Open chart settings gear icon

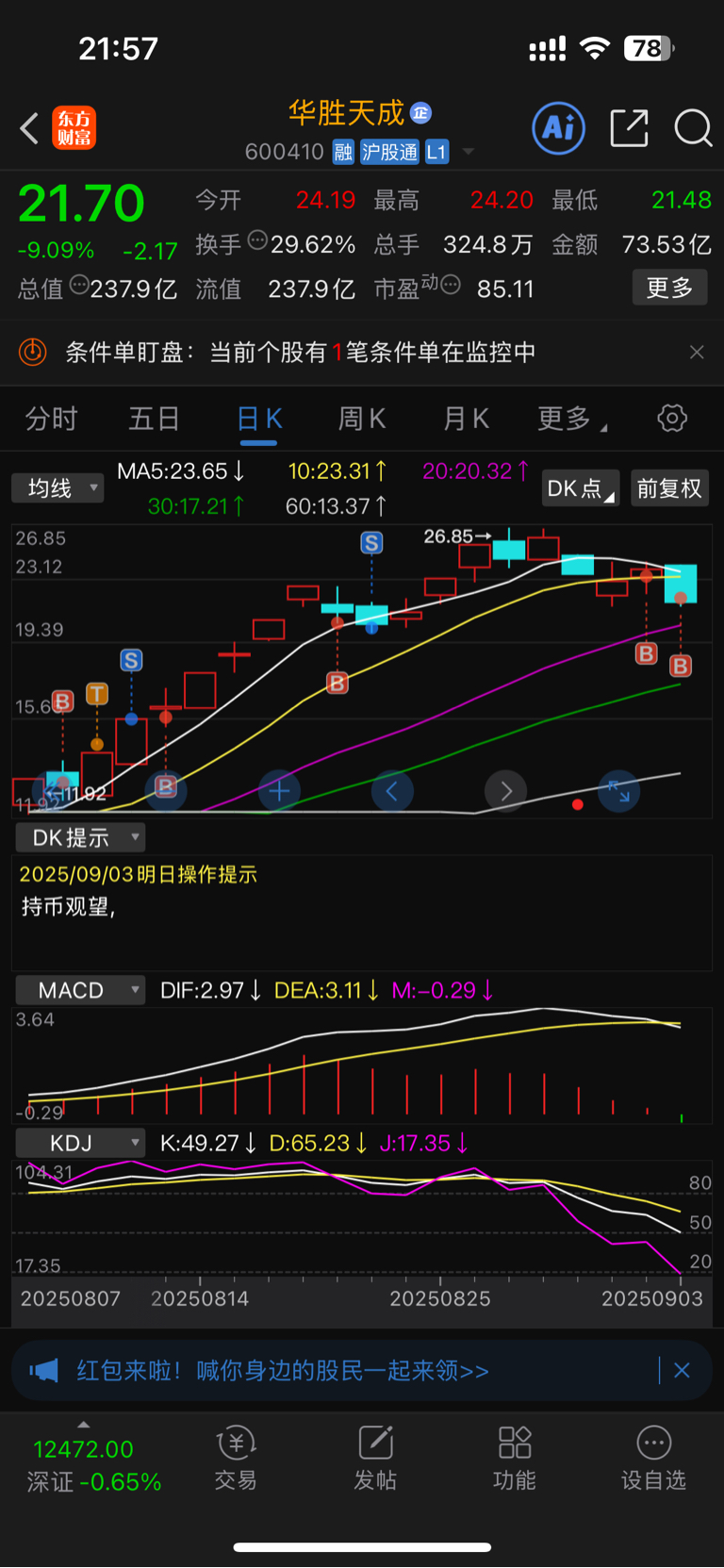pos(672,418)
